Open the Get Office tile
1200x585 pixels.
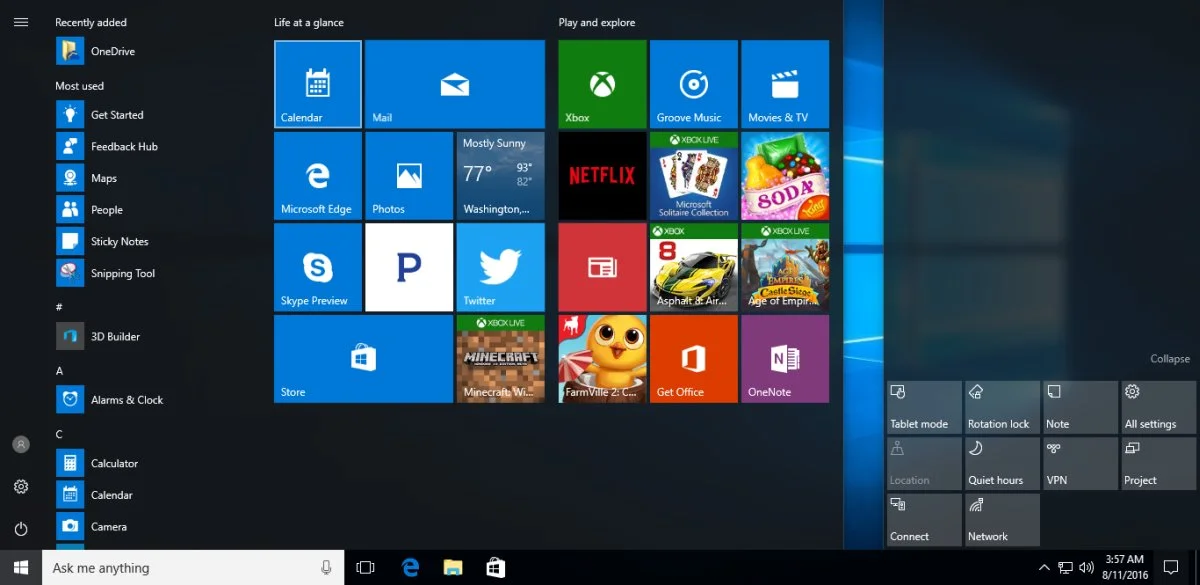click(694, 359)
